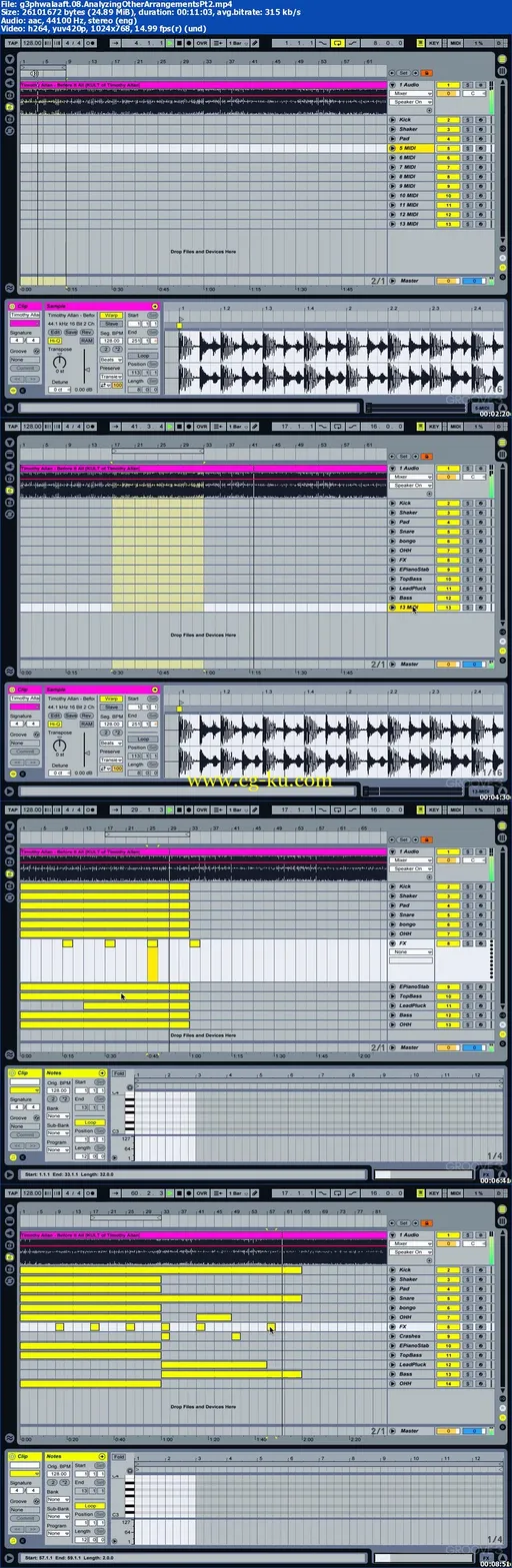Open Beats warp mode dropdown in top frame
Screen dimensions: 512x1568
point(111,360)
